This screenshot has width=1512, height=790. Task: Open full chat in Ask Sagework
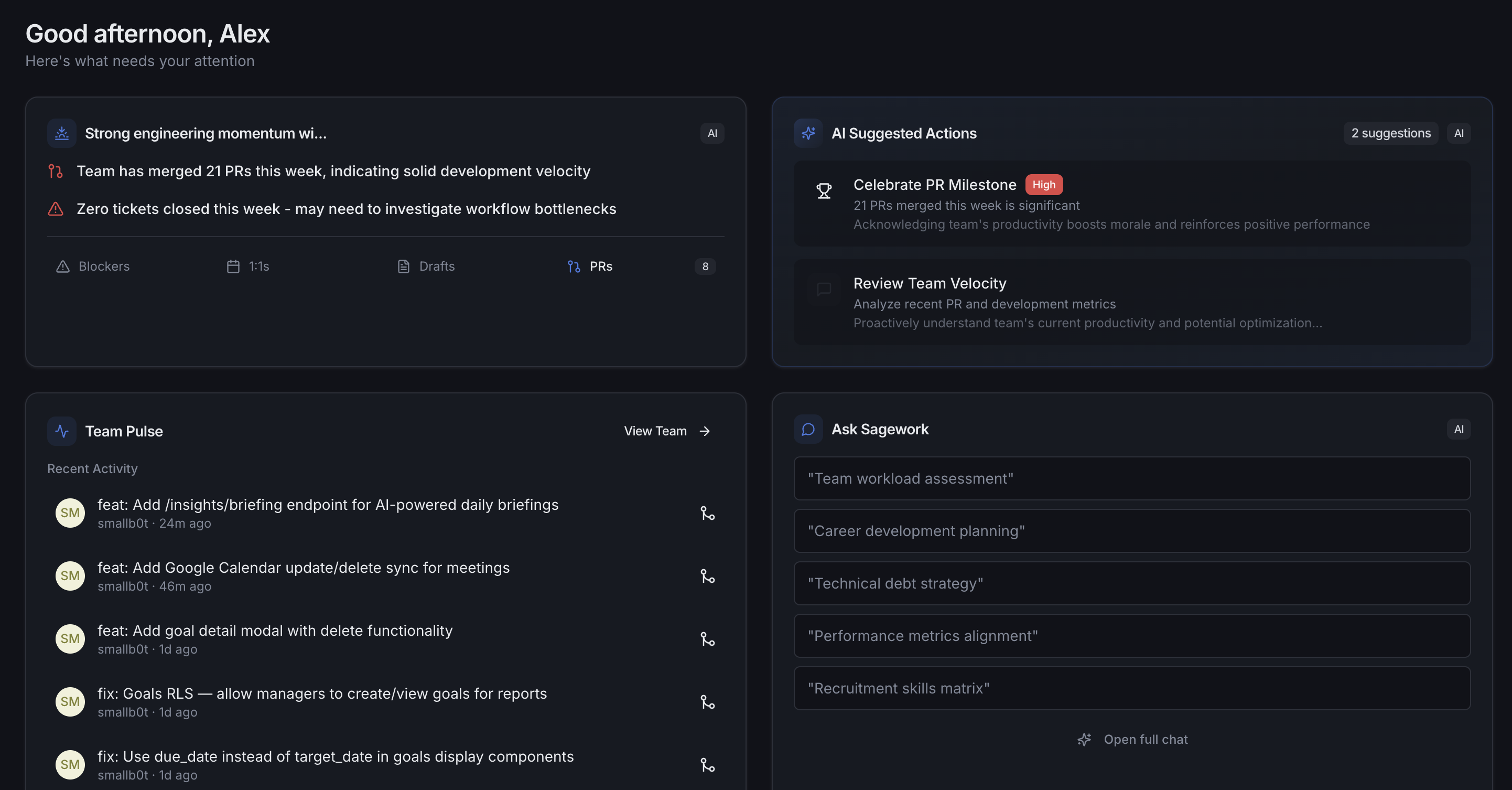pos(1145,740)
